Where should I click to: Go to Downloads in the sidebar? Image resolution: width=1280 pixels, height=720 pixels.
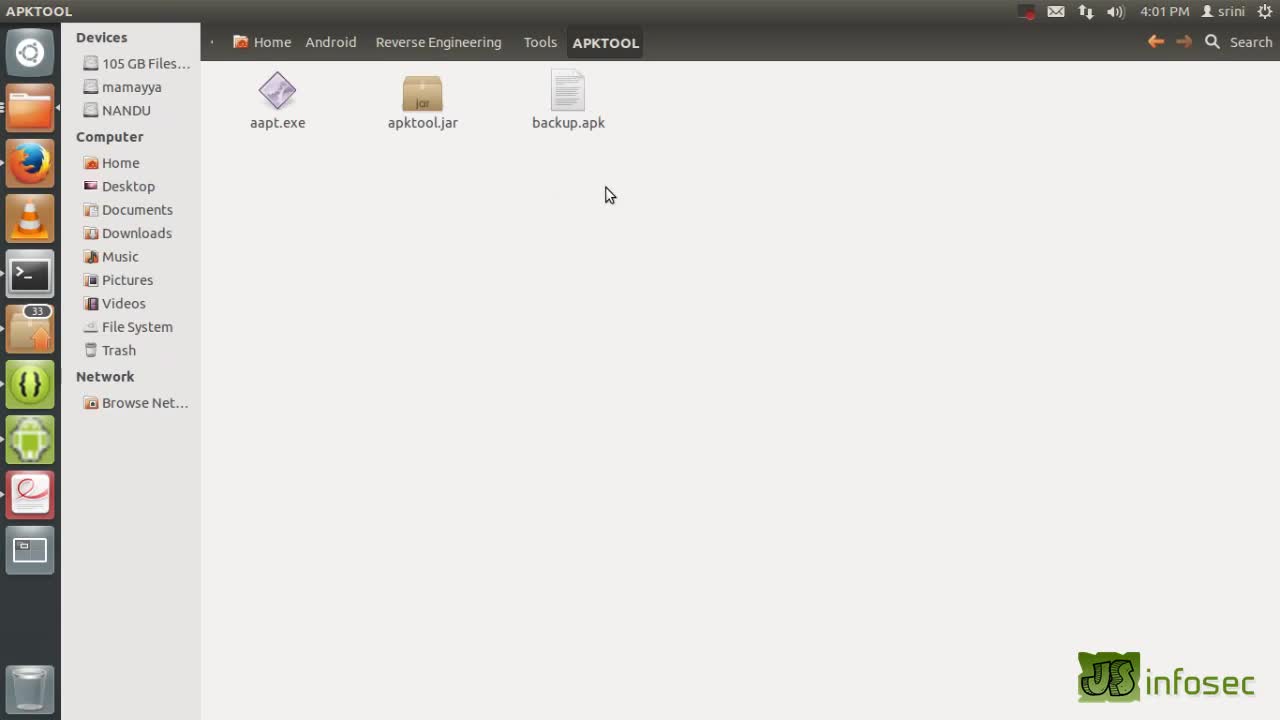(127, 233)
